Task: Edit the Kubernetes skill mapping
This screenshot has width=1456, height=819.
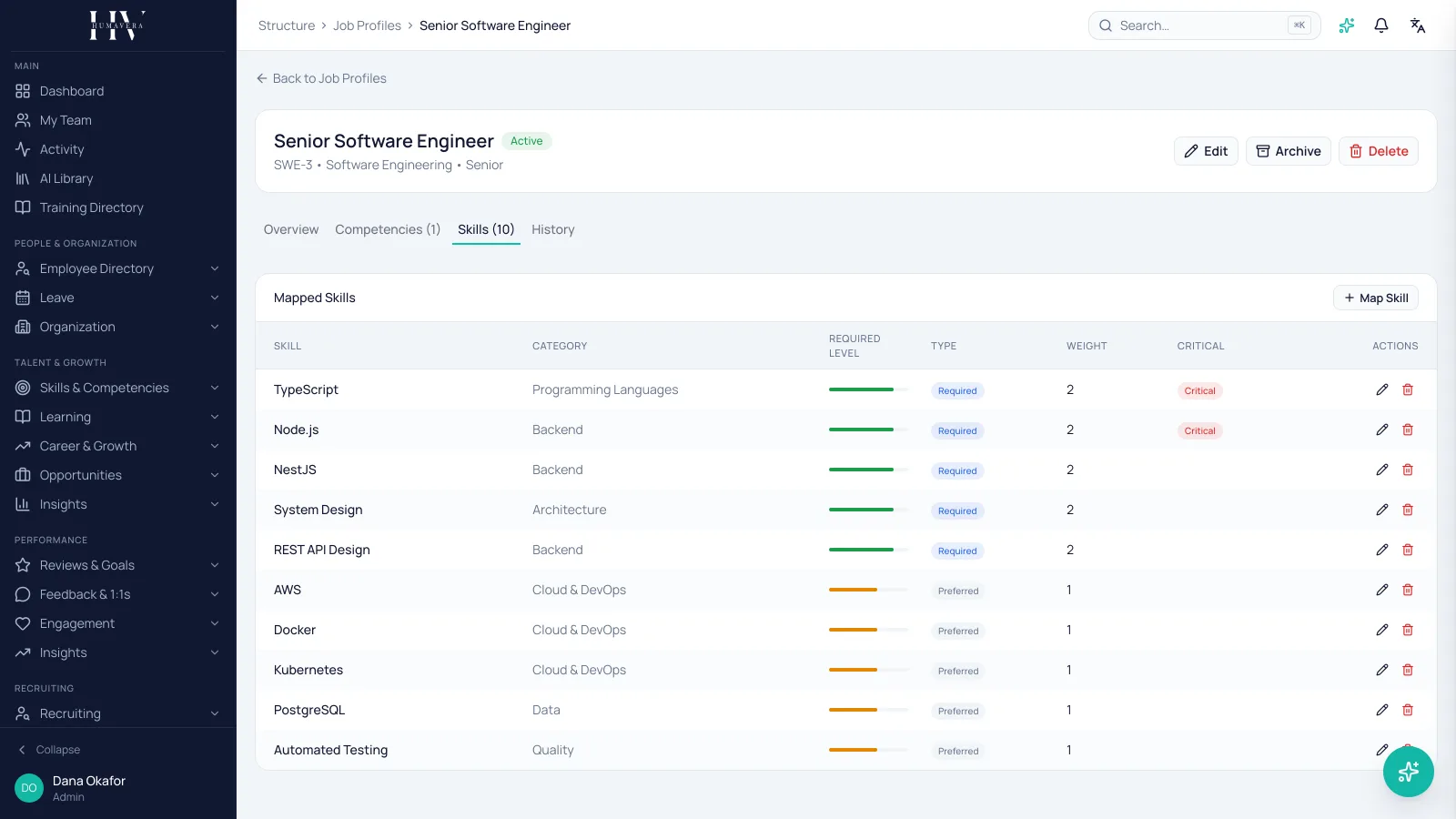Action: click(1382, 670)
